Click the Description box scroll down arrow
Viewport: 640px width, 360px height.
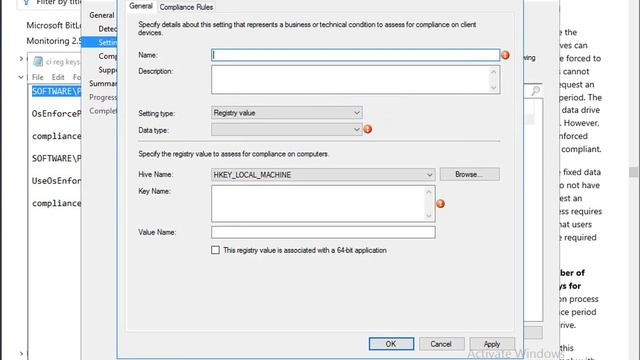tap(493, 88)
